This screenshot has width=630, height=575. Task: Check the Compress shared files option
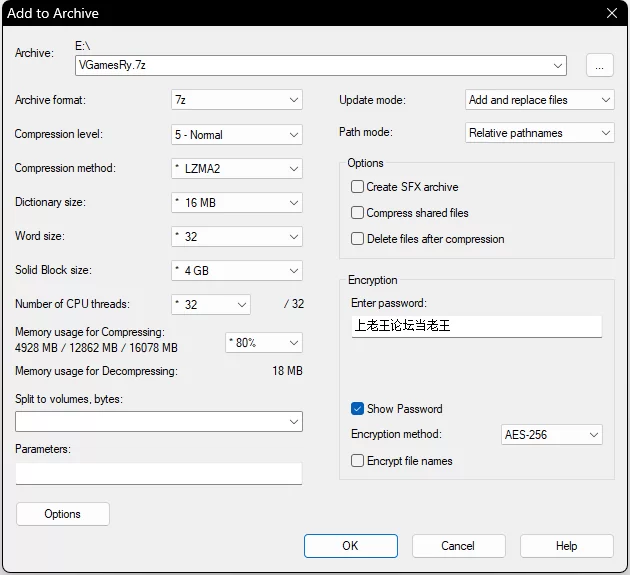pyautogui.click(x=357, y=213)
